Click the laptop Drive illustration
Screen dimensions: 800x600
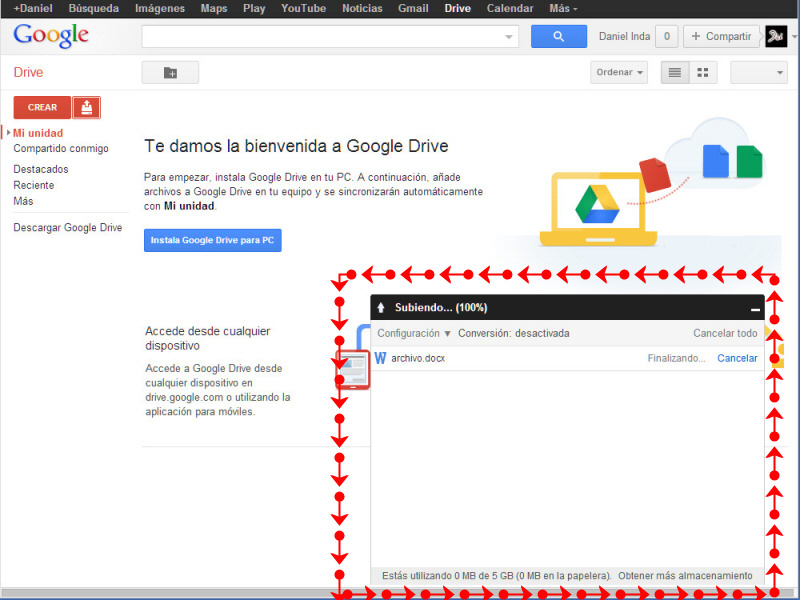(598, 209)
